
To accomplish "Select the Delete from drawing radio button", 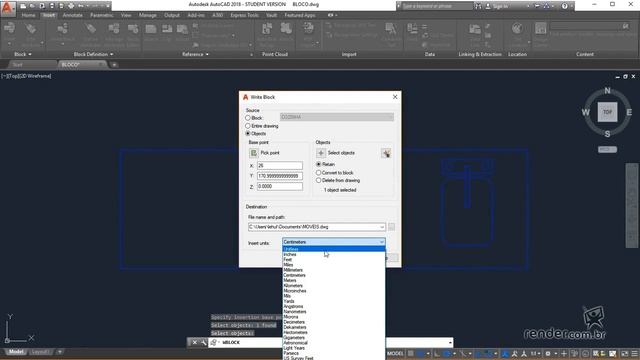I will (x=319, y=180).
